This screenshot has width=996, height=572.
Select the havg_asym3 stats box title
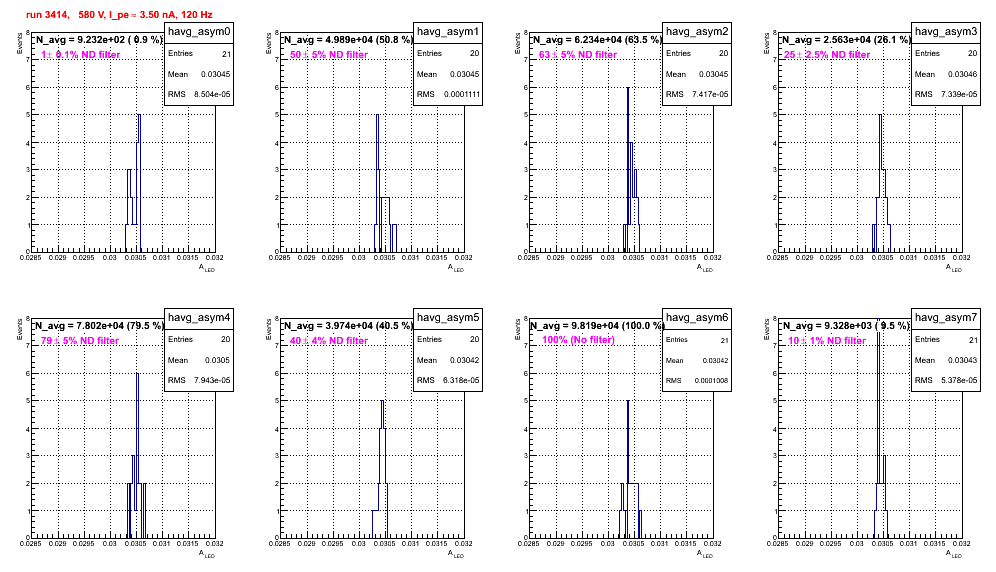tap(946, 32)
